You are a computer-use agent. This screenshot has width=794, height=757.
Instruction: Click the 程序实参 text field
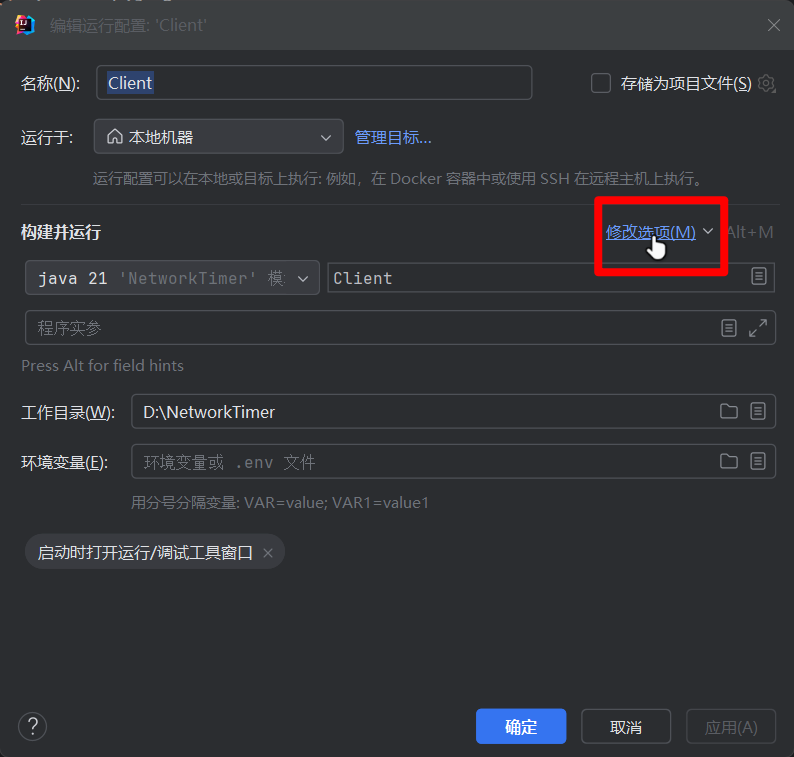click(x=370, y=328)
